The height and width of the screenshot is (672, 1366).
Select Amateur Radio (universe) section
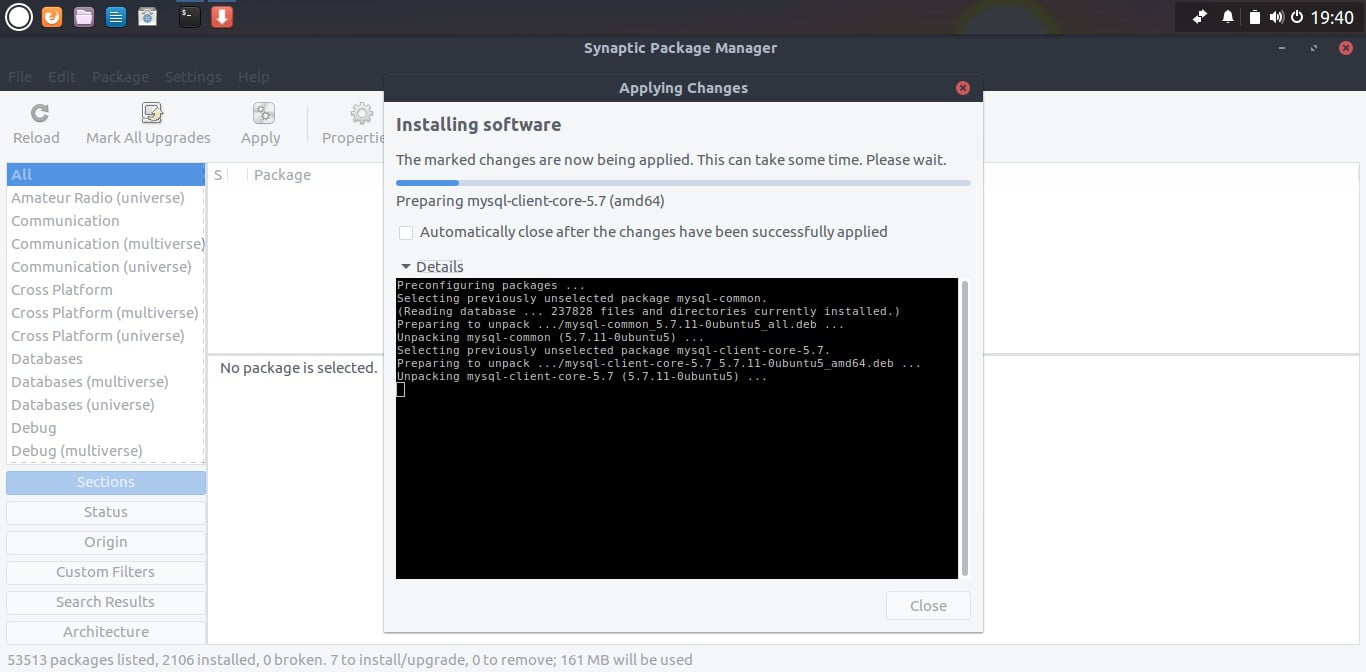point(105,198)
